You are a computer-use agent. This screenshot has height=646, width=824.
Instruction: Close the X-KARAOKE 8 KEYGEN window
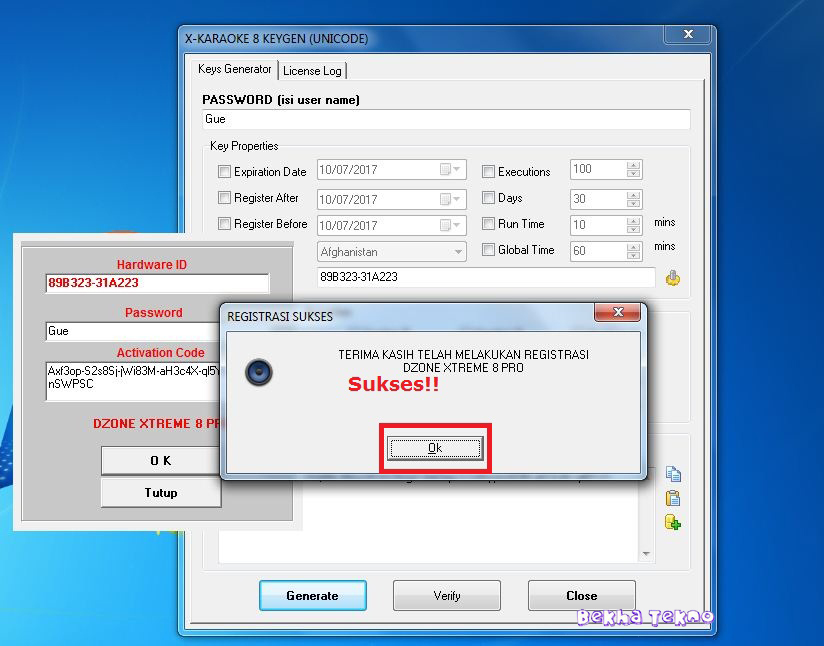(x=688, y=34)
